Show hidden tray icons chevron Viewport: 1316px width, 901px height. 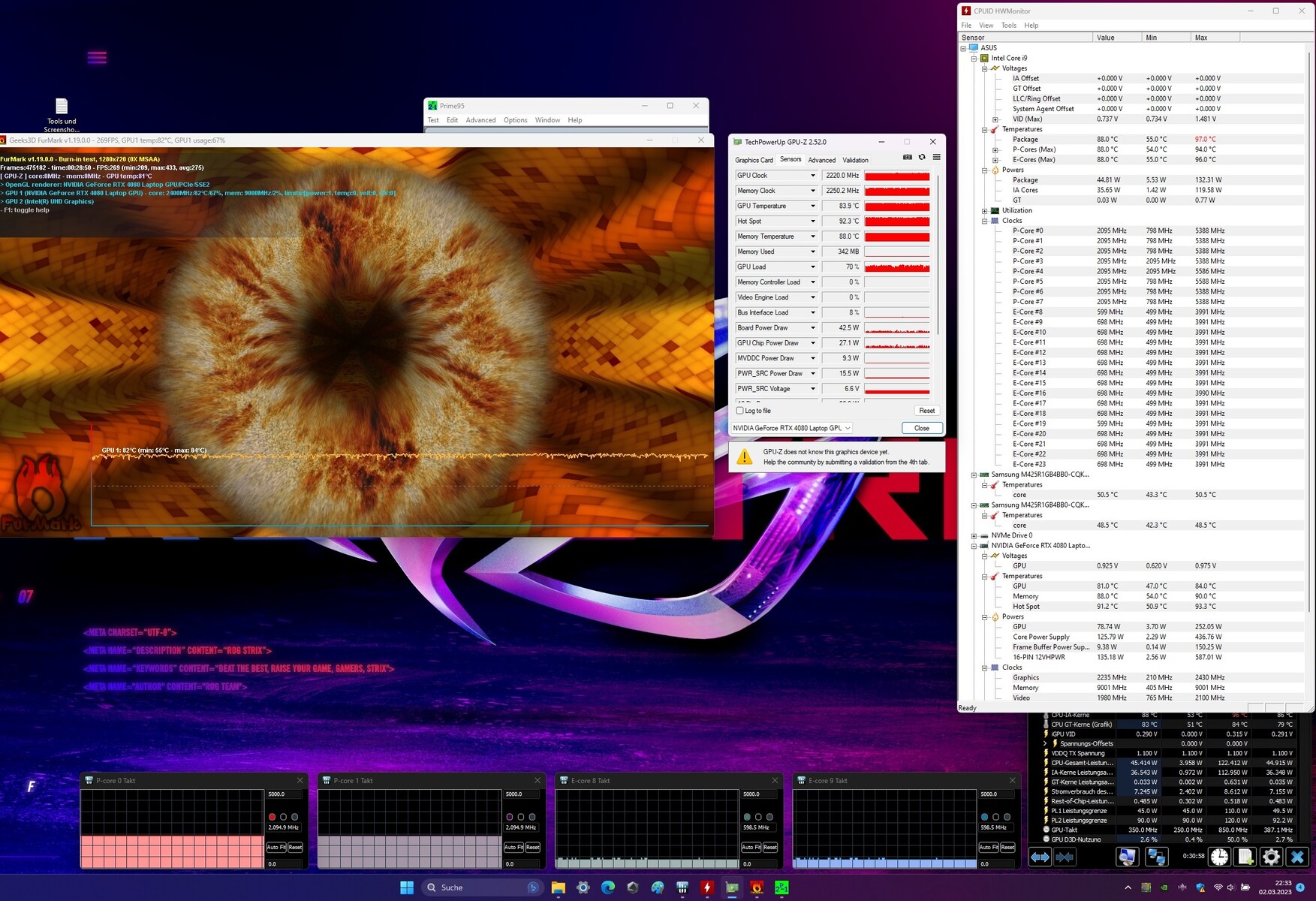click(x=1128, y=887)
